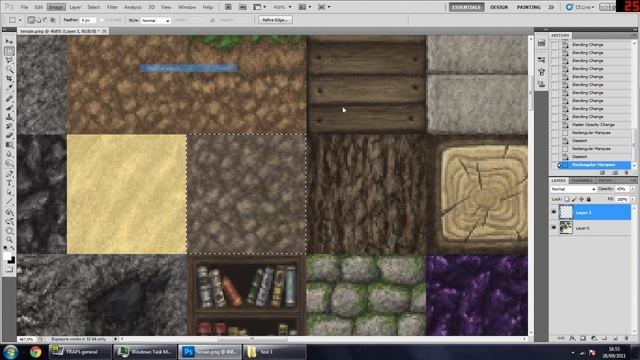Image resolution: width=640 pixels, height=360 pixels.
Task: Select the History Brush tool
Action: pyautogui.click(x=9, y=126)
